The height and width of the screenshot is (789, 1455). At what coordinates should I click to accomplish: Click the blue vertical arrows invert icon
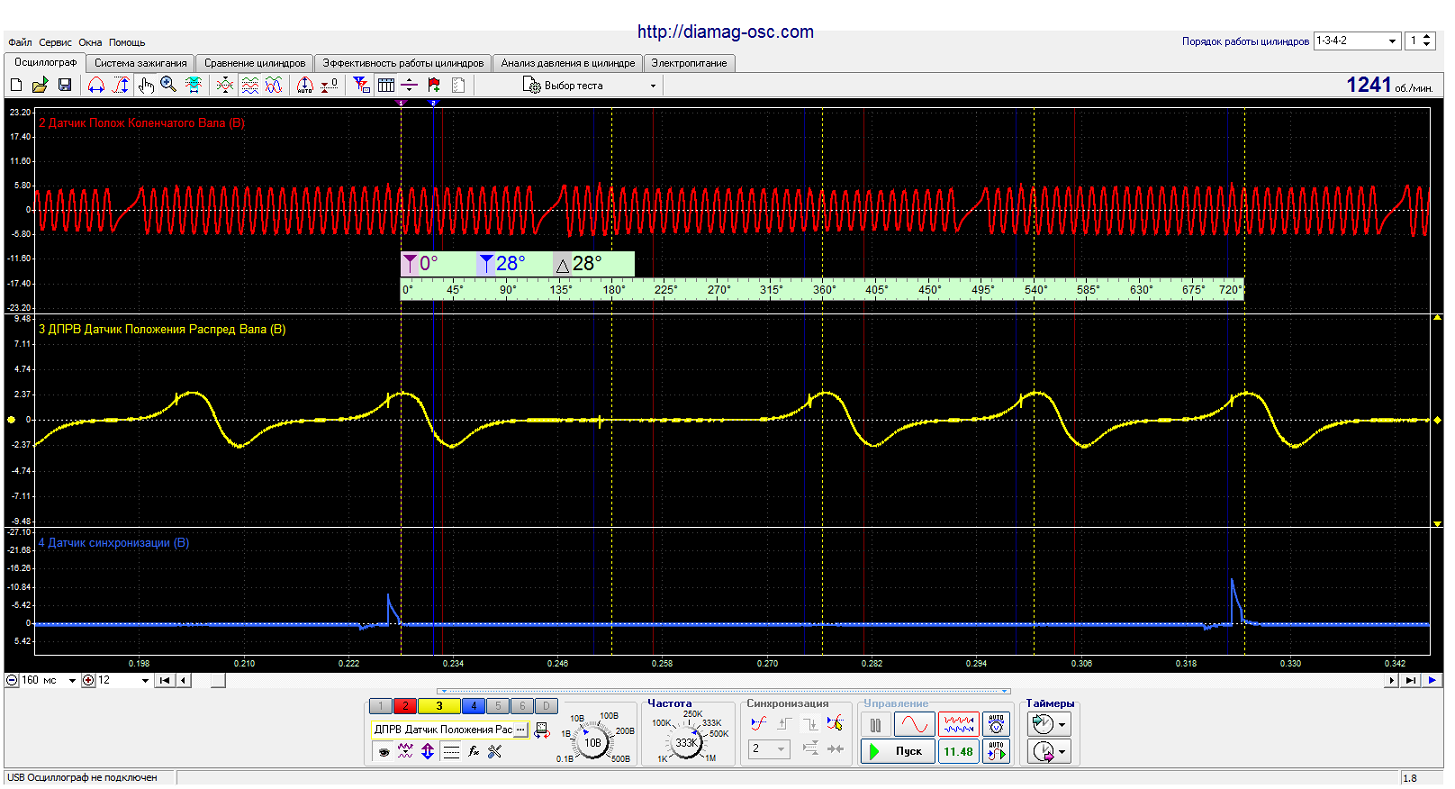[x=427, y=752]
